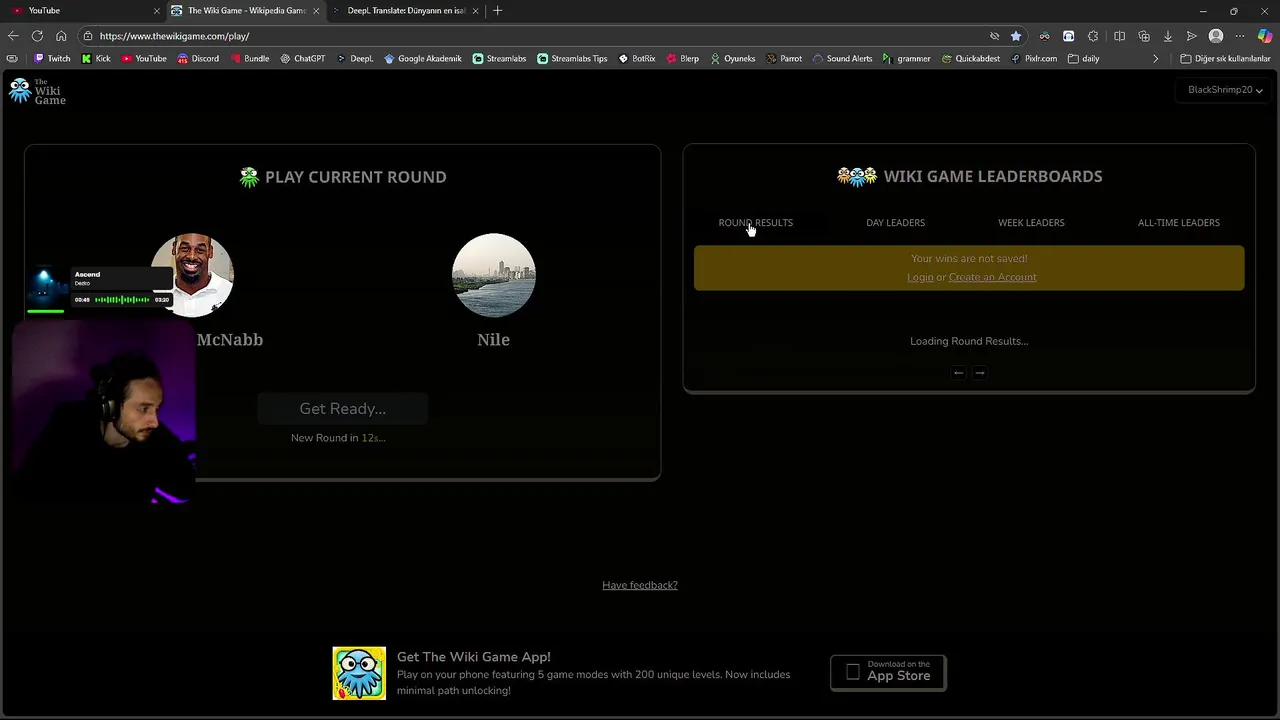Open the Kick bookmark

[x=96, y=59]
